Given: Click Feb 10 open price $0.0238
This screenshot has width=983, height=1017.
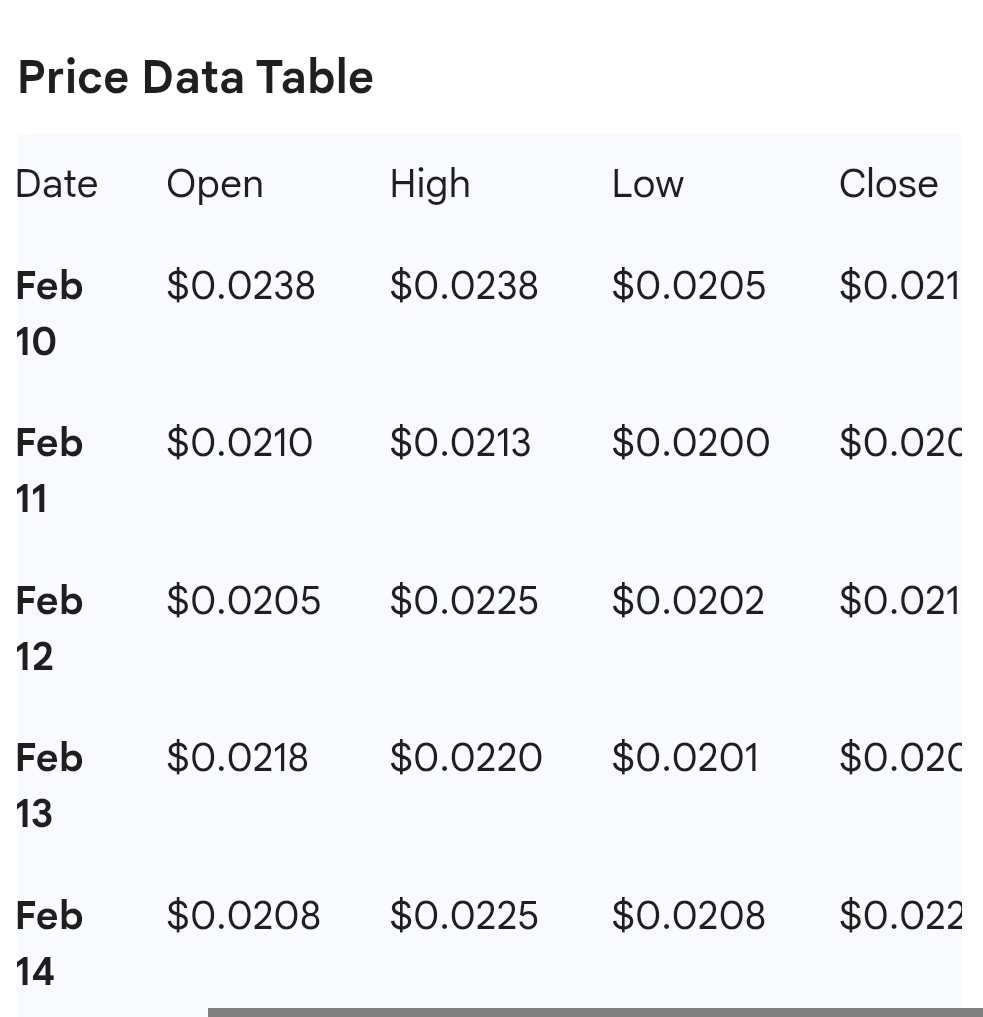Looking at the screenshot, I should coord(241,286).
